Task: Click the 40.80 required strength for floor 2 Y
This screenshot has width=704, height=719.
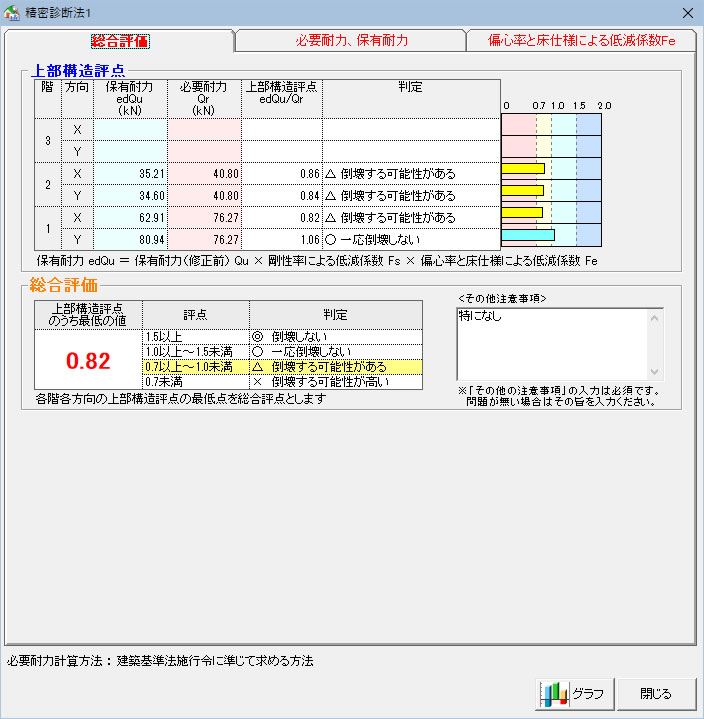Action: click(205, 196)
